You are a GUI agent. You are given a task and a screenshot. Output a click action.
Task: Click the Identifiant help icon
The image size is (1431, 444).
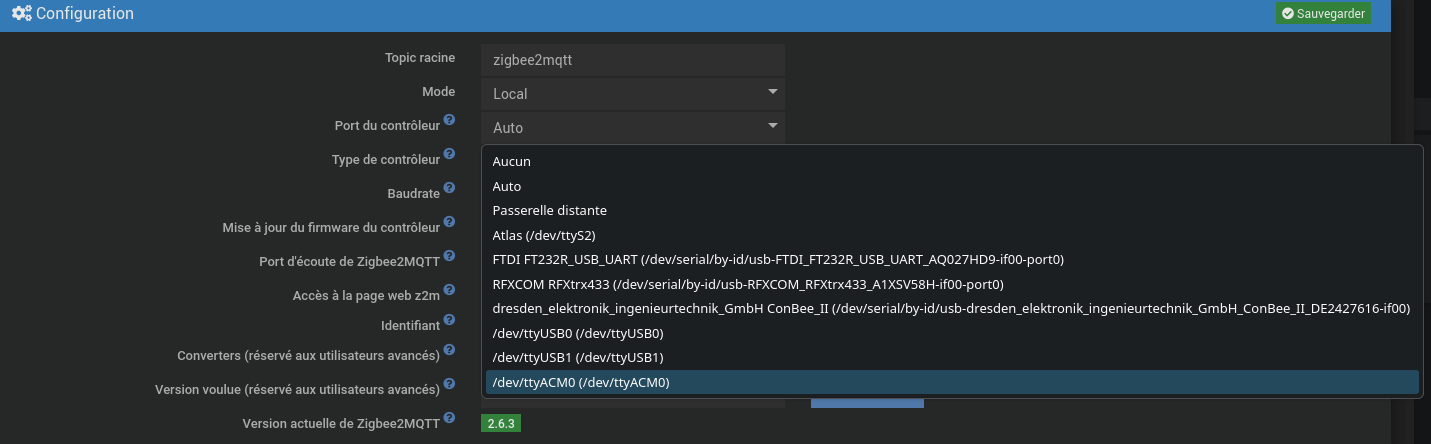(x=450, y=321)
